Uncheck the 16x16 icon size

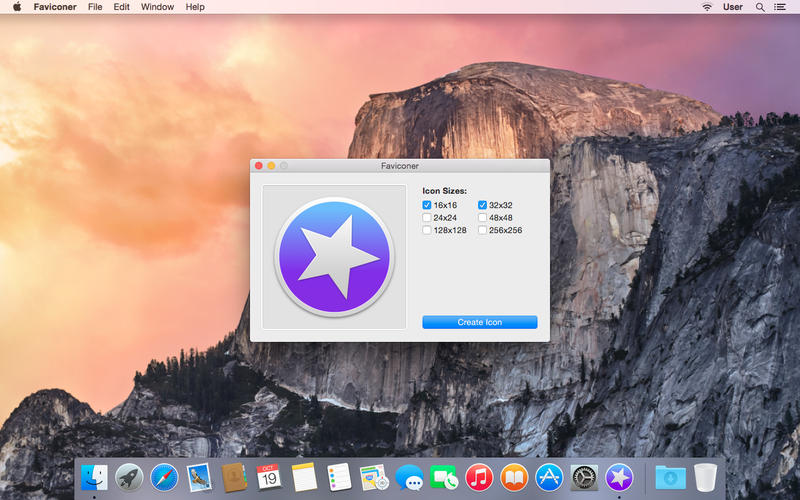coord(427,205)
